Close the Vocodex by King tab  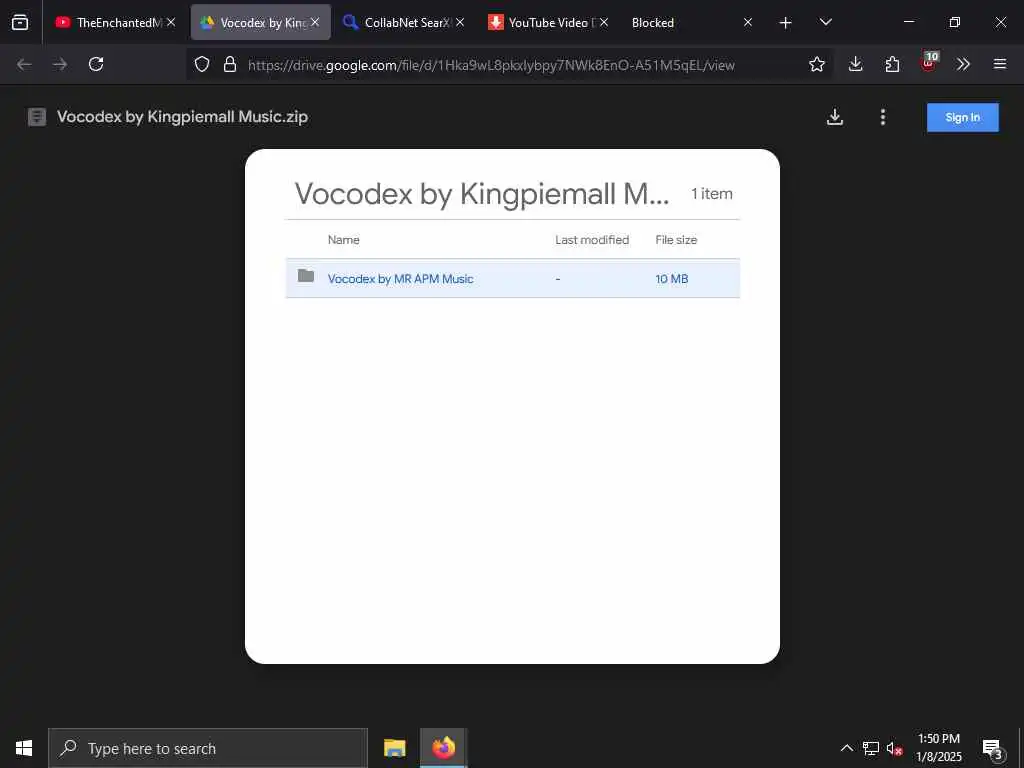click(x=315, y=22)
